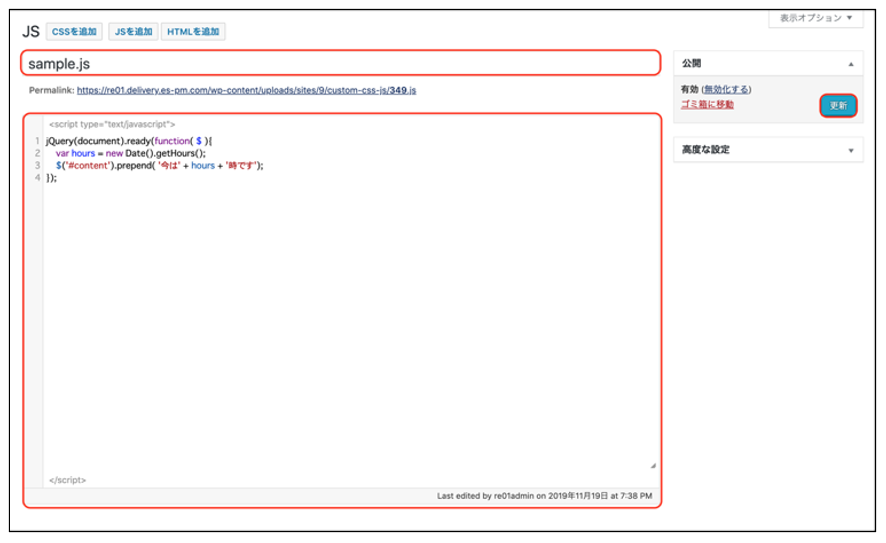Click line number 3 in gutter
The height and width of the screenshot is (543, 886).
37,165
